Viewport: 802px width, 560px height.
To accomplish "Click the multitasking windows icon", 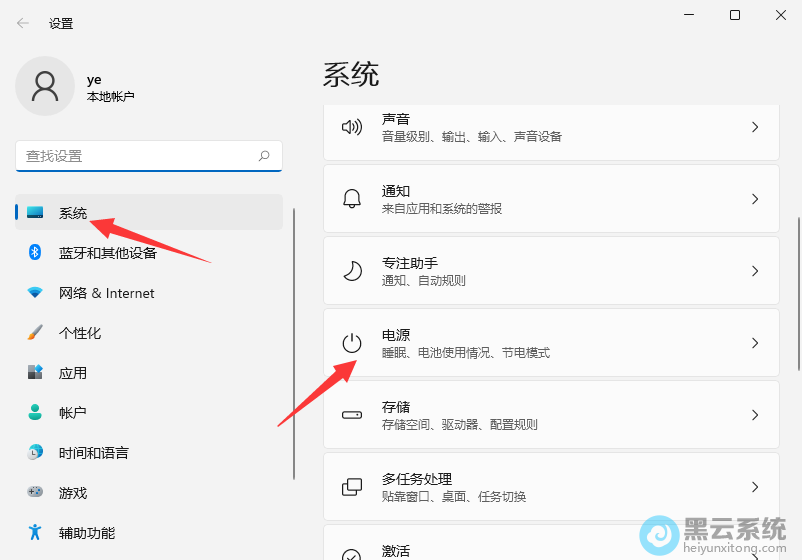I will point(351,487).
